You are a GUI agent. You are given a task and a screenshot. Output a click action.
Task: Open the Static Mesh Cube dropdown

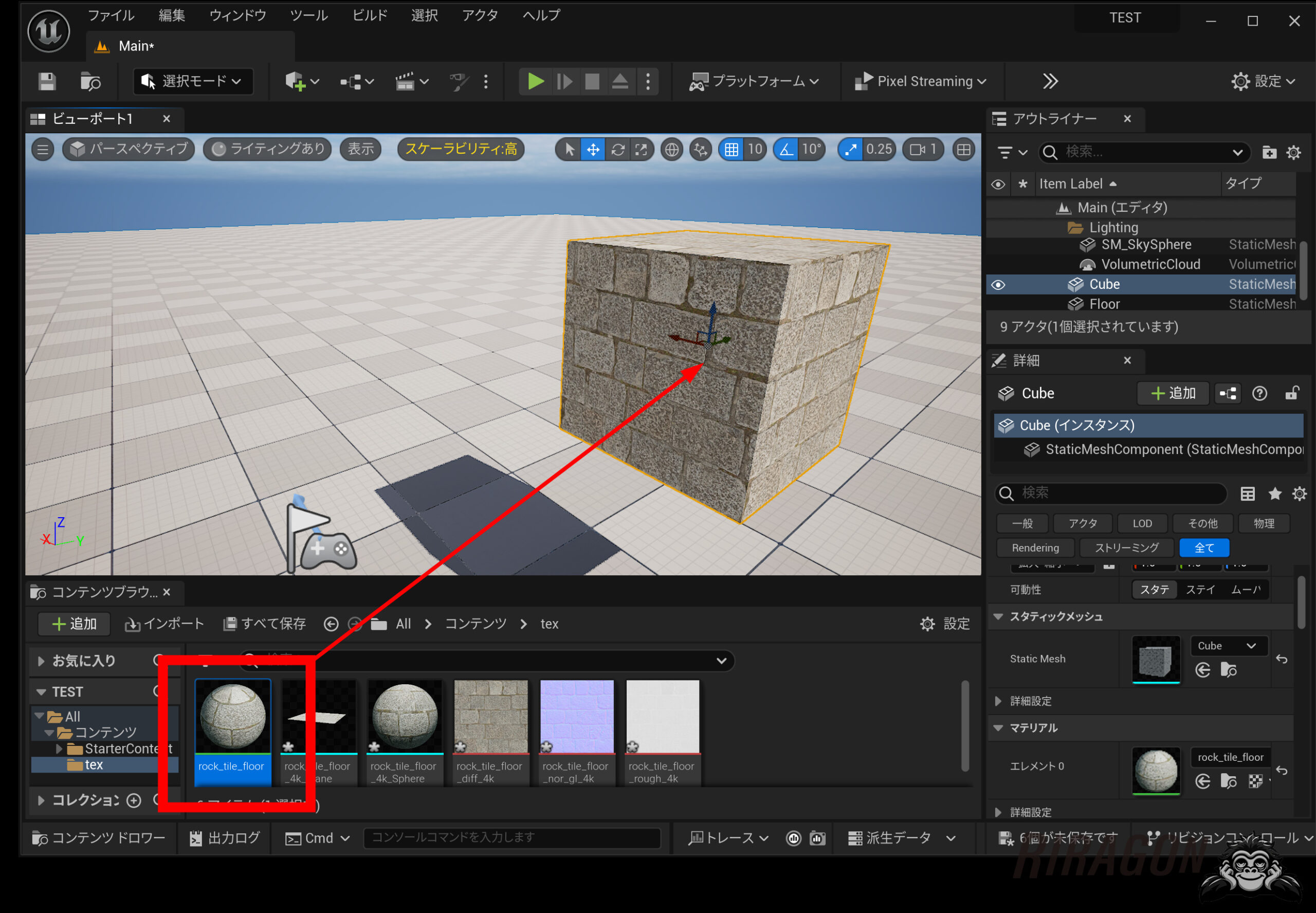pyautogui.click(x=1229, y=646)
